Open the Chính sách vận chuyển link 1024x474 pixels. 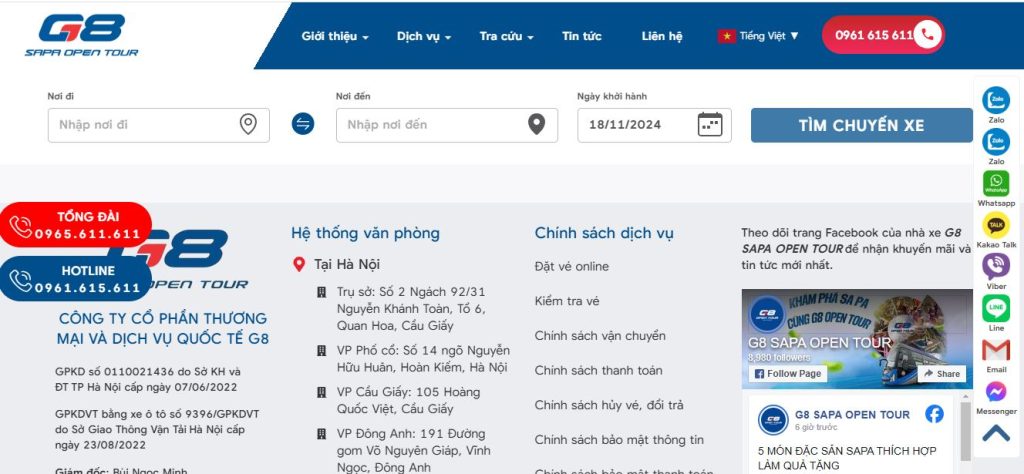600,336
